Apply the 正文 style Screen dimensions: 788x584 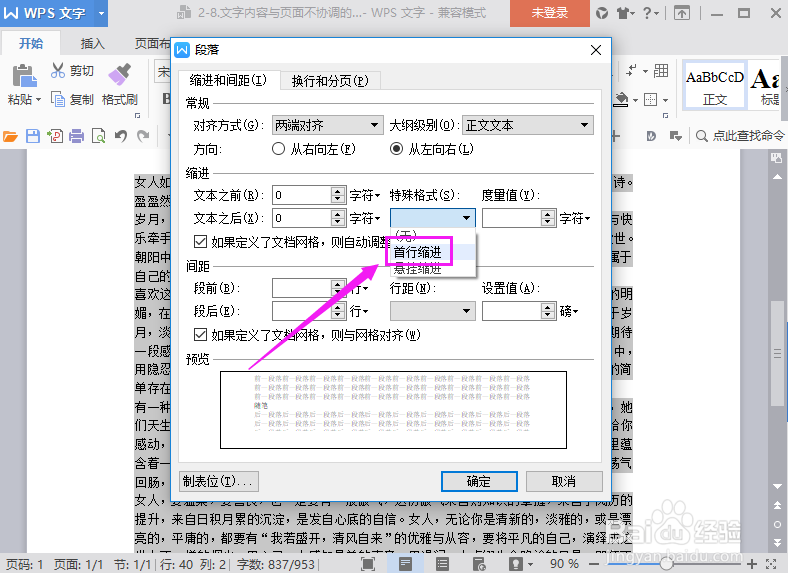pos(715,84)
